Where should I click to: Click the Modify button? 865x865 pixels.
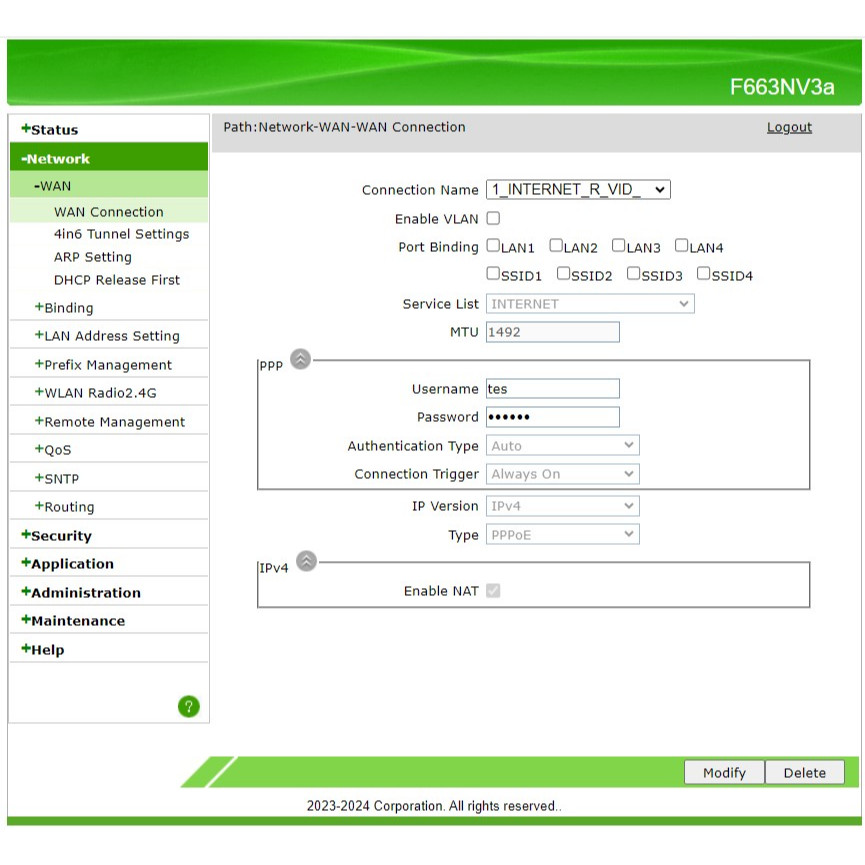pos(724,772)
